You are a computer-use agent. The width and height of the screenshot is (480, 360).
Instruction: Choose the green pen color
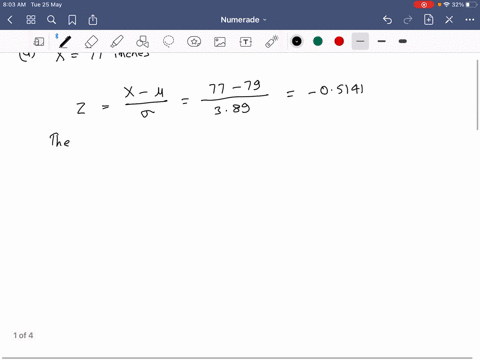318,41
